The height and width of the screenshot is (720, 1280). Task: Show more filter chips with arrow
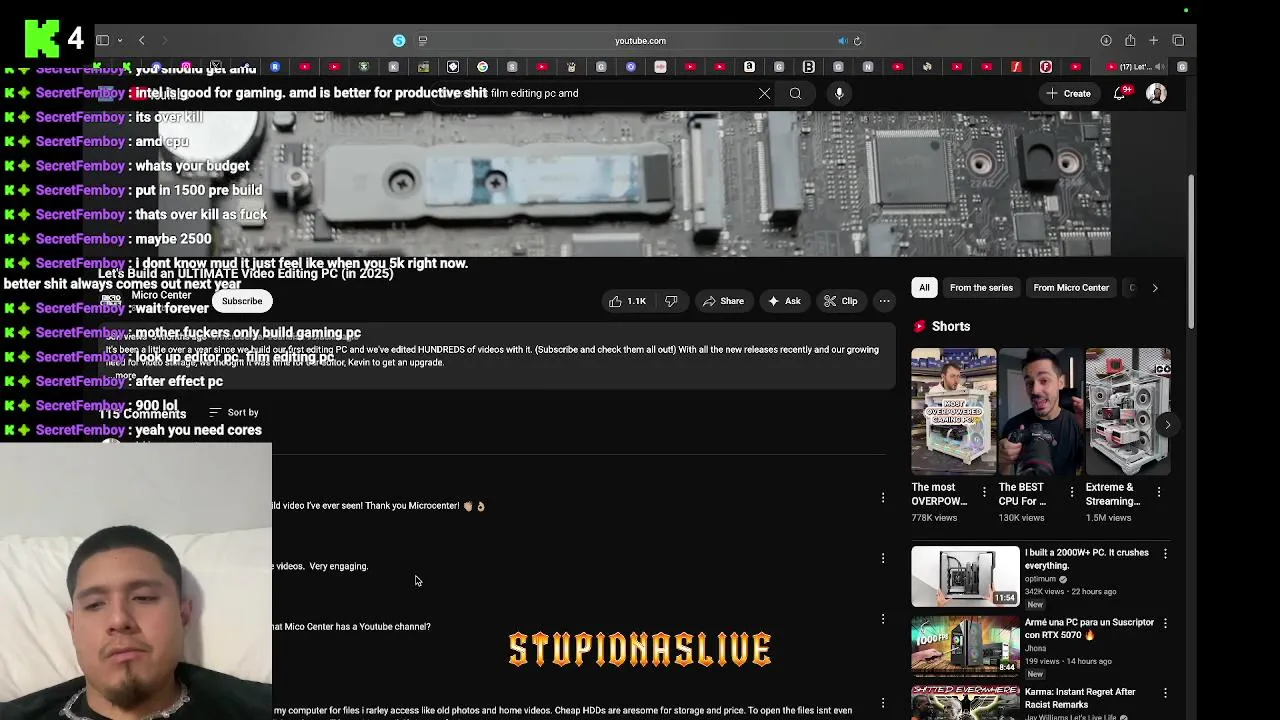coord(1155,288)
